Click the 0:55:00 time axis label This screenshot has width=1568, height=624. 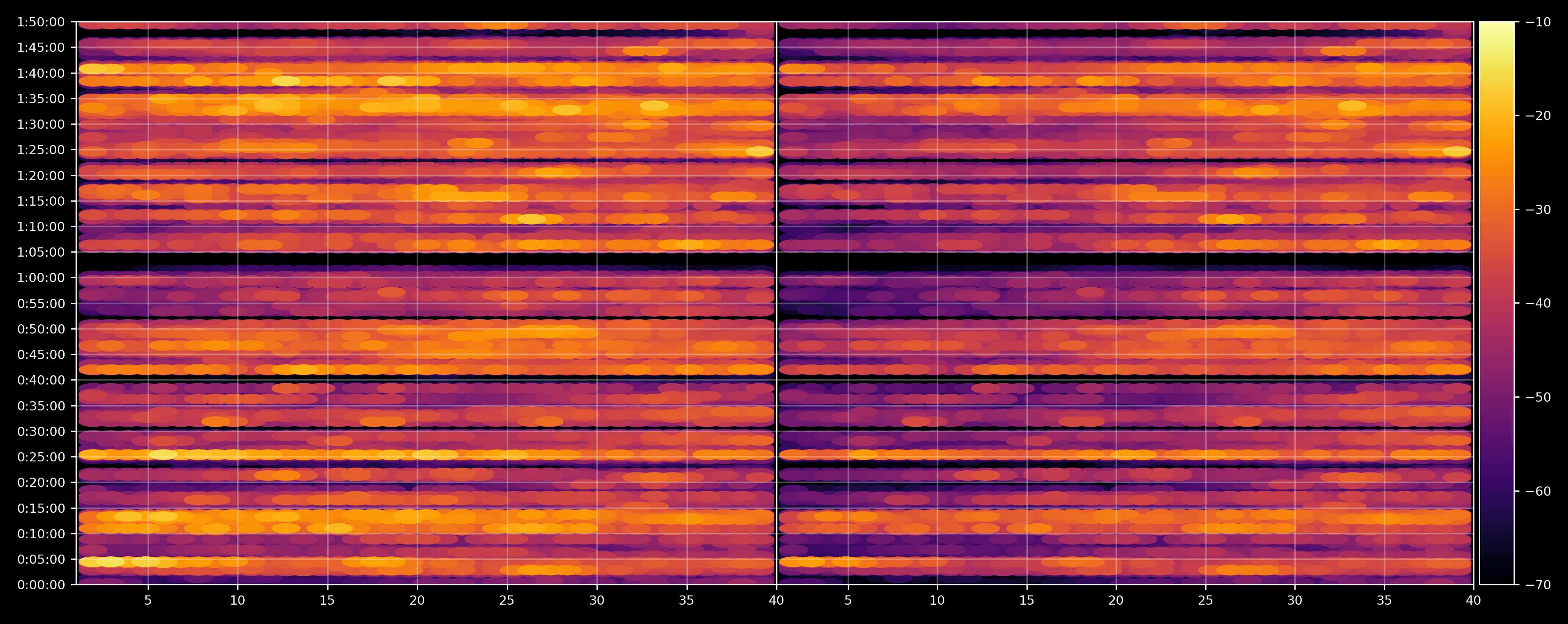tap(40, 304)
